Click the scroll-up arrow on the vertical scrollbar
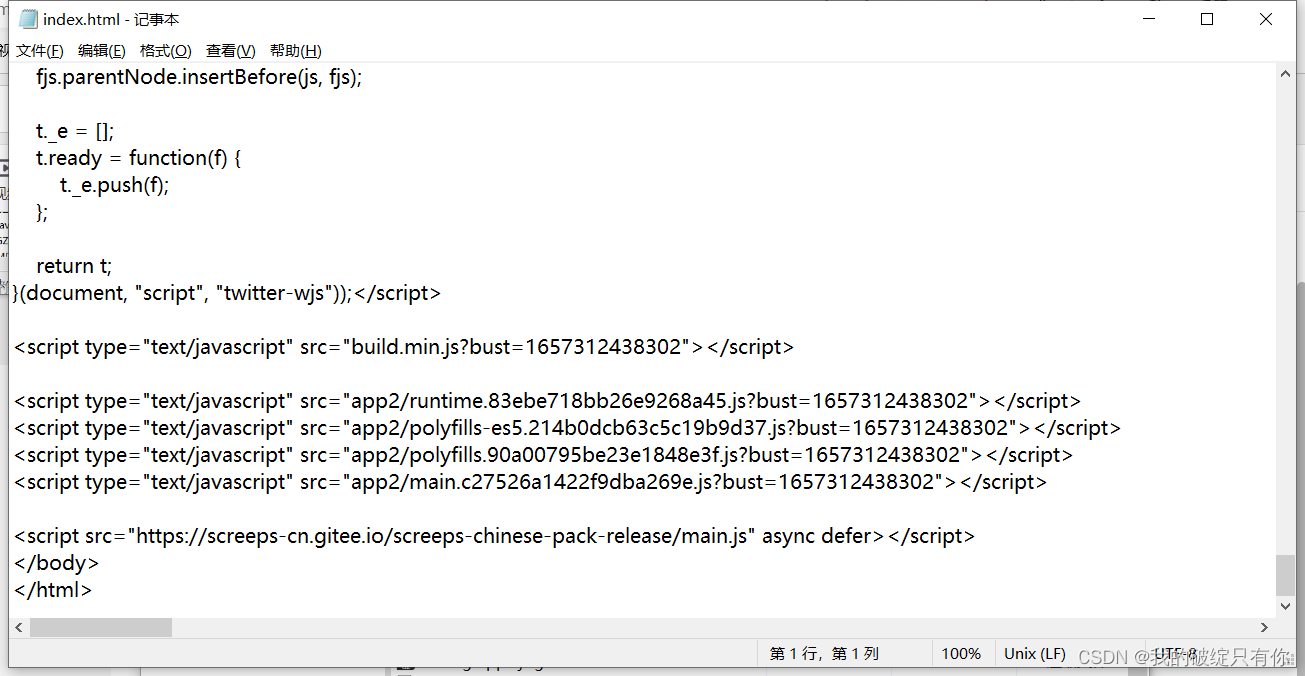This screenshot has height=676, width=1305. coord(1286,72)
